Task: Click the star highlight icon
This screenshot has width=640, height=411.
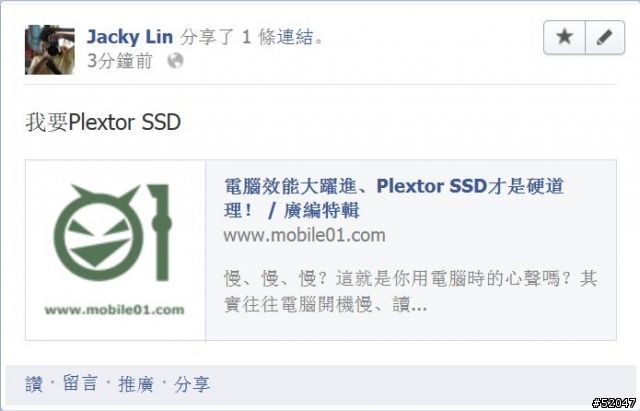Action: tap(564, 37)
